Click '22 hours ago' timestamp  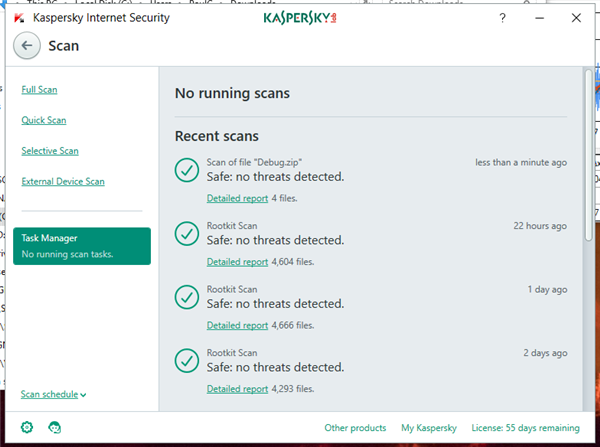[x=540, y=226]
